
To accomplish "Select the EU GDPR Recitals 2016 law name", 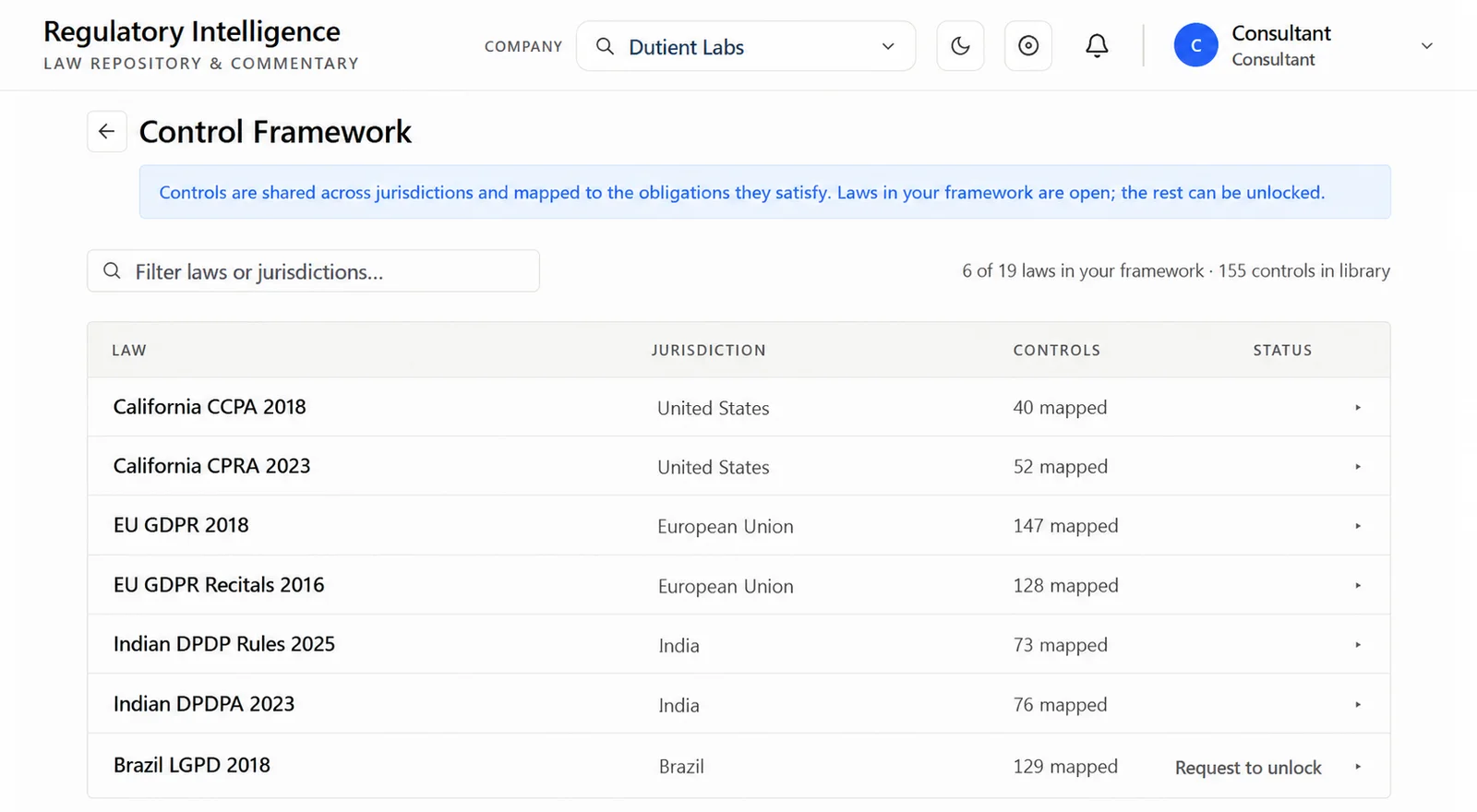I will (x=219, y=585).
